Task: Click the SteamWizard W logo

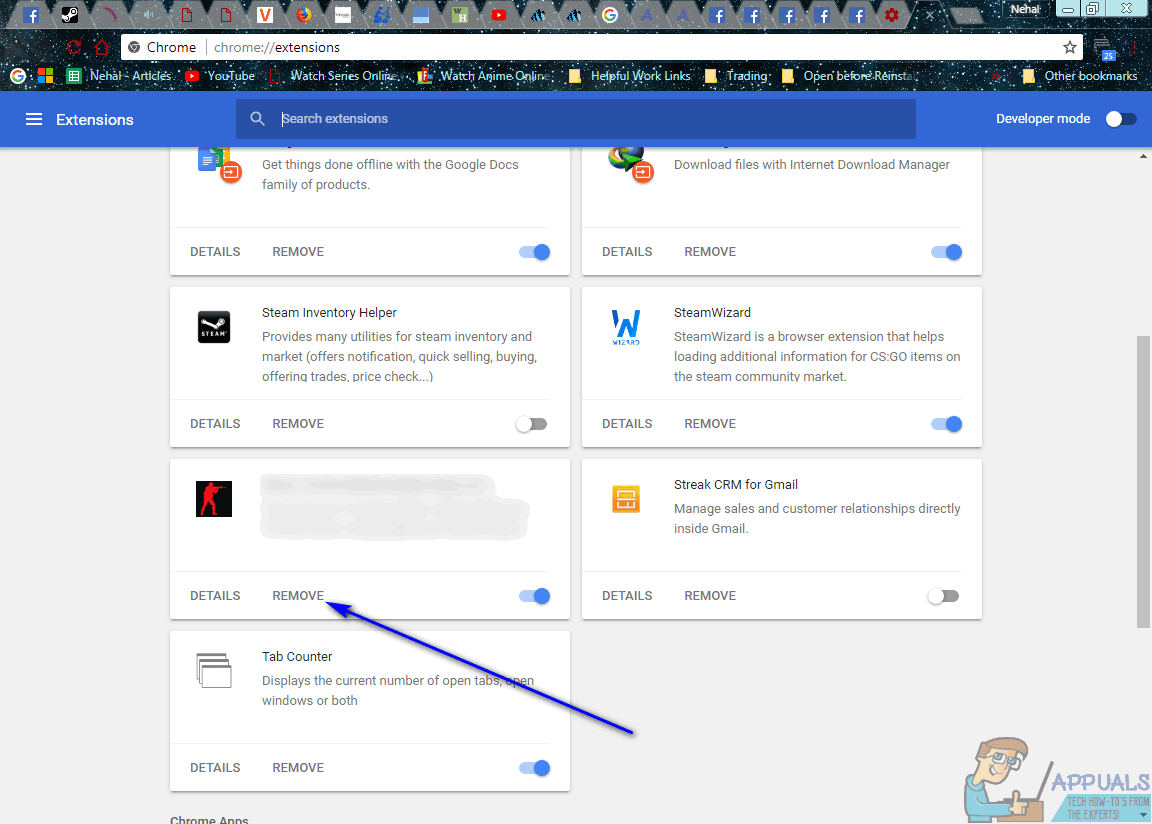Action: point(626,328)
